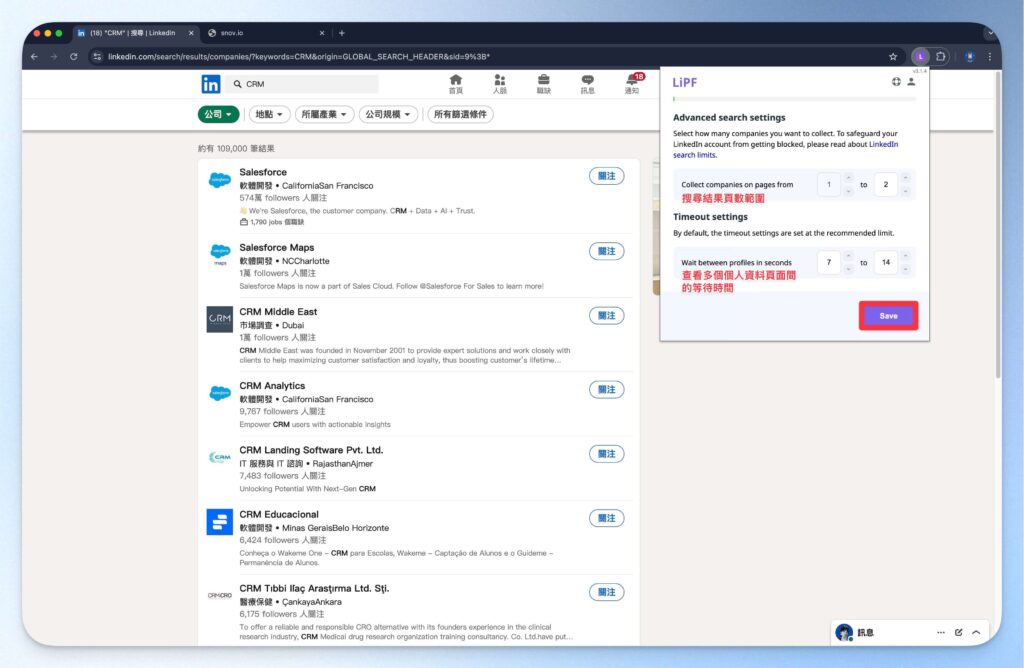Compose a new message in messaging bar
The height and width of the screenshot is (668, 1024).
(x=958, y=632)
